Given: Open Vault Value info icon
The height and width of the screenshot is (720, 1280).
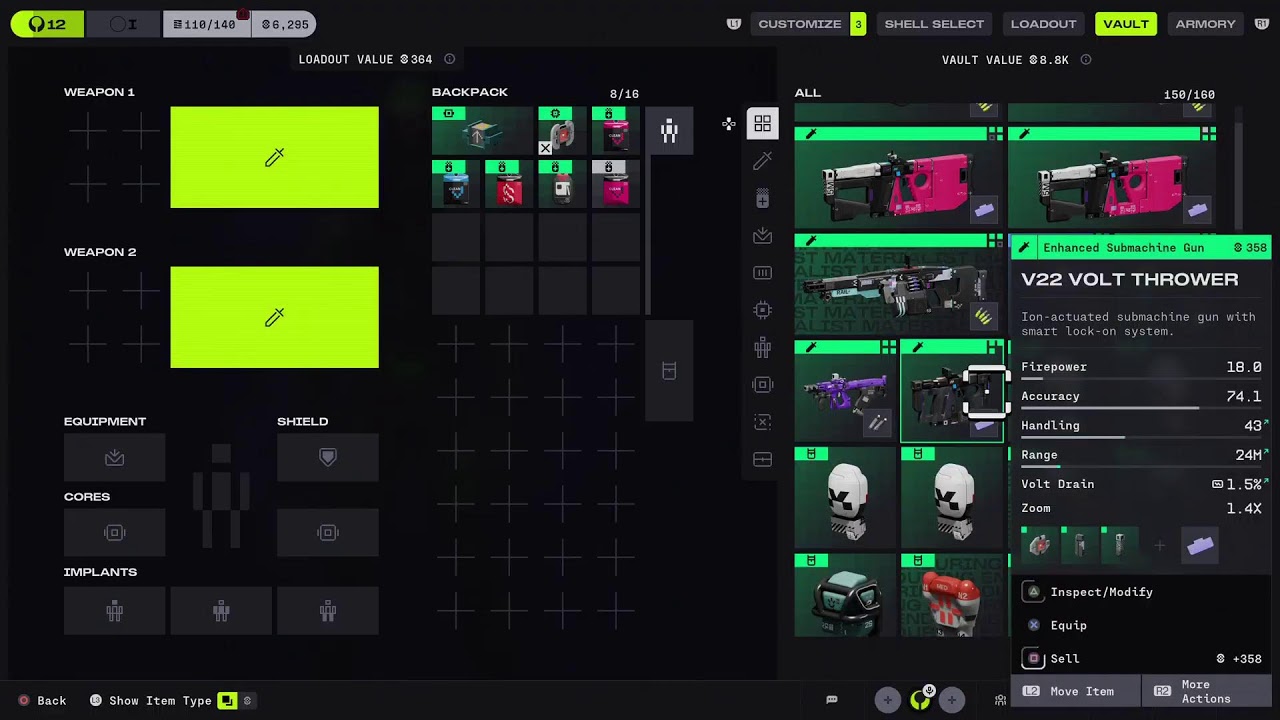Looking at the screenshot, I should coord(1086,60).
